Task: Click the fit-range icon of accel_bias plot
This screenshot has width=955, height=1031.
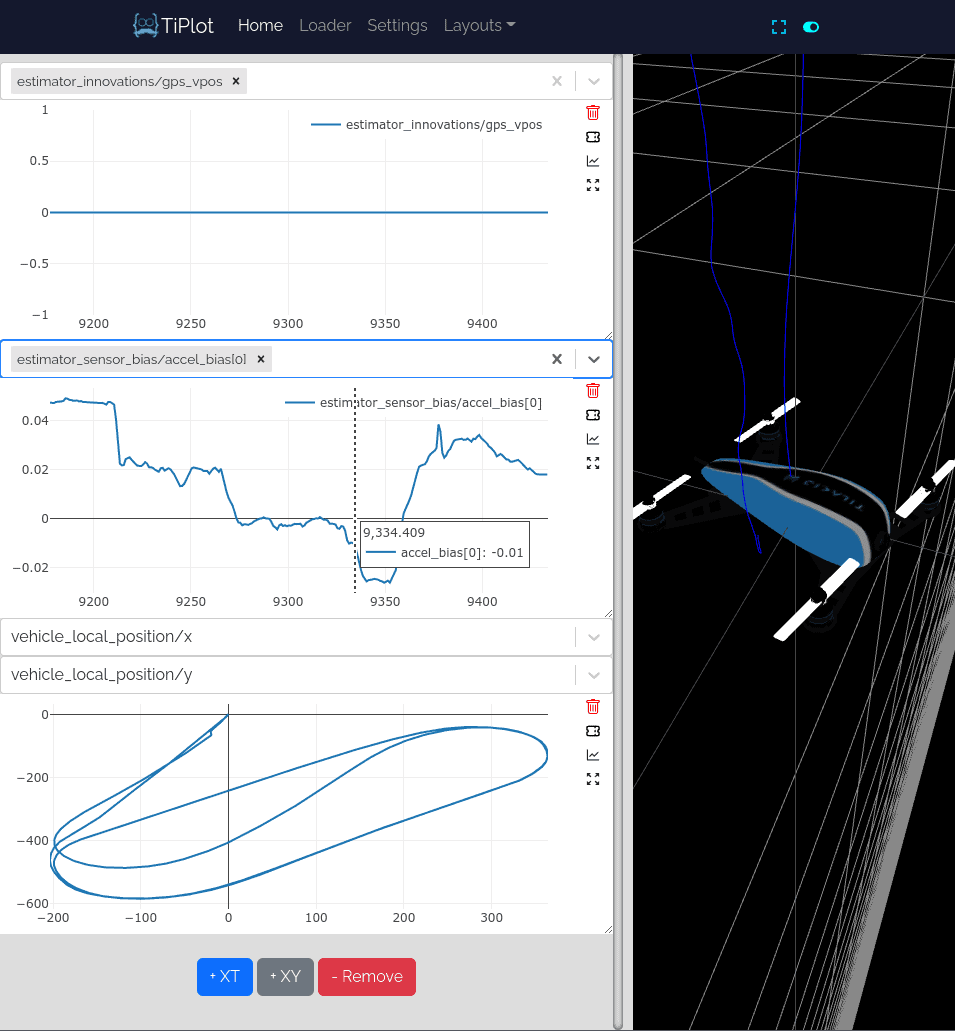Action: tap(593, 415)
